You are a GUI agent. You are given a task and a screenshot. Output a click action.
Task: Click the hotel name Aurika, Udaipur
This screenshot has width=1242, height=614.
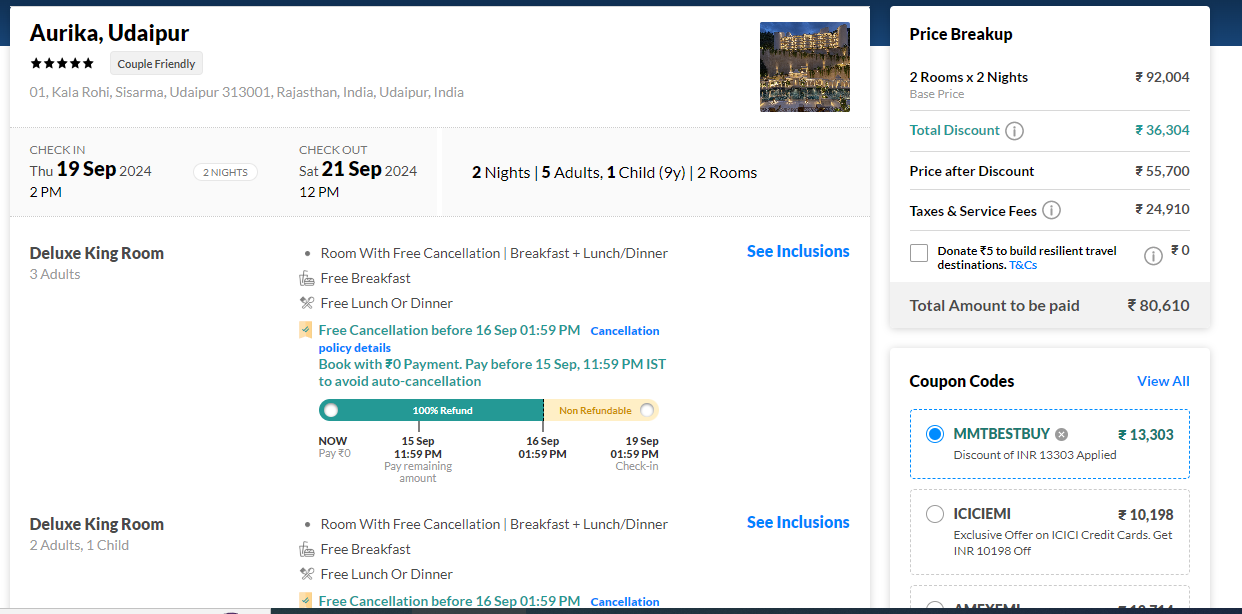(x=110, y=33)
